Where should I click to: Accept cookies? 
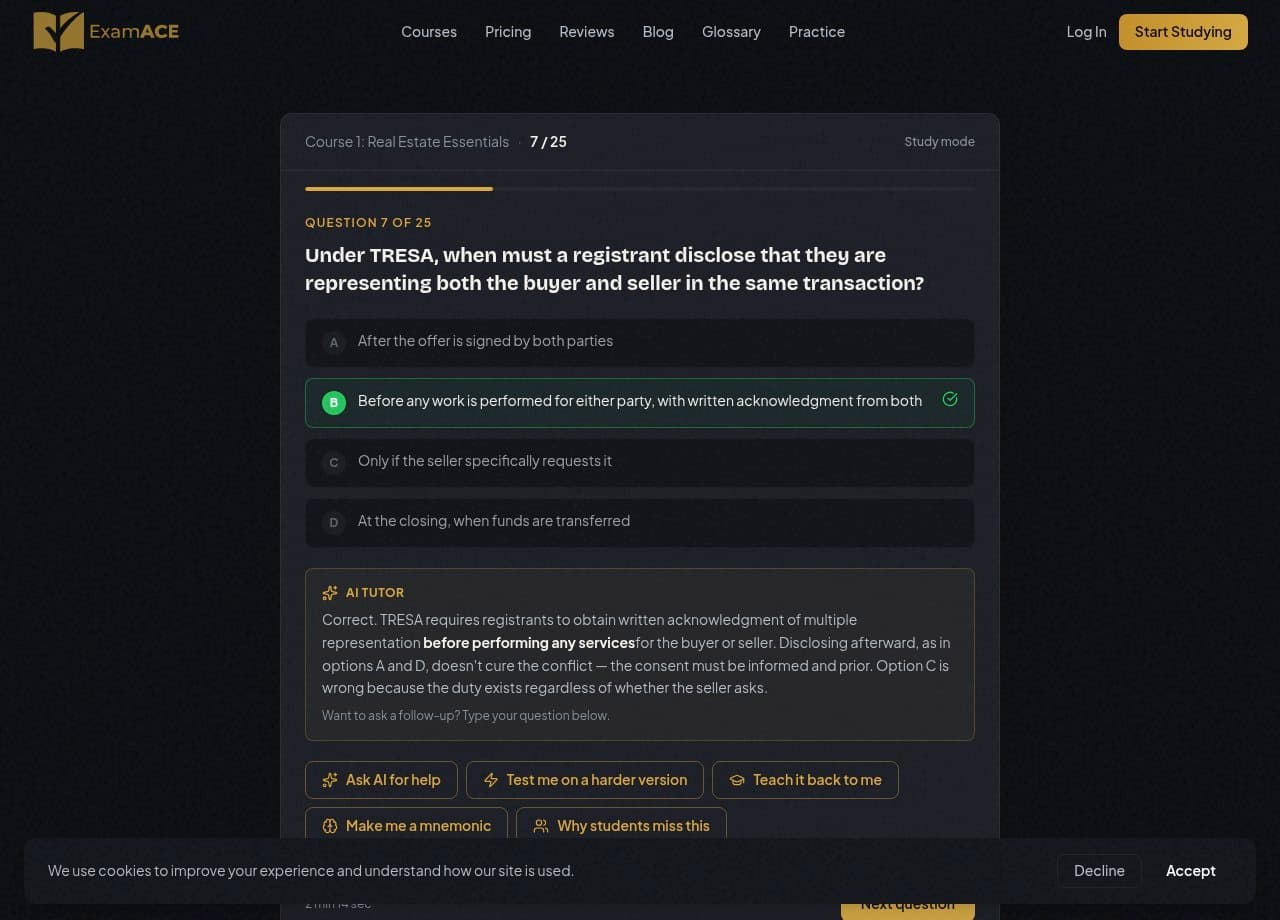tap(1190, 871)
